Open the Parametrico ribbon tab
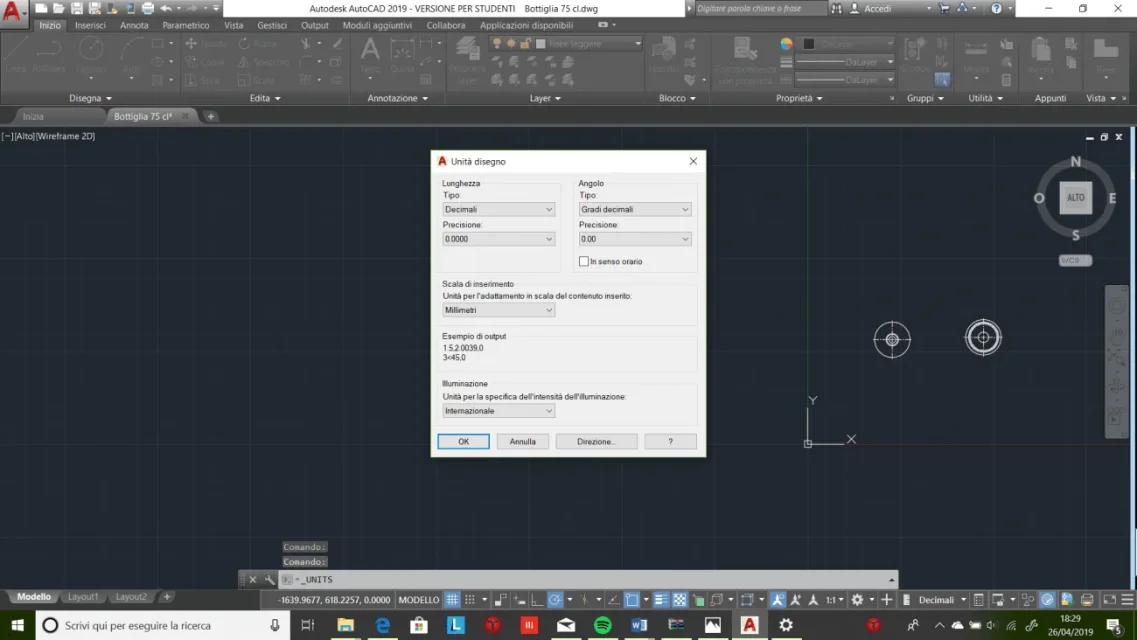1137x640 pixels. 186,25
